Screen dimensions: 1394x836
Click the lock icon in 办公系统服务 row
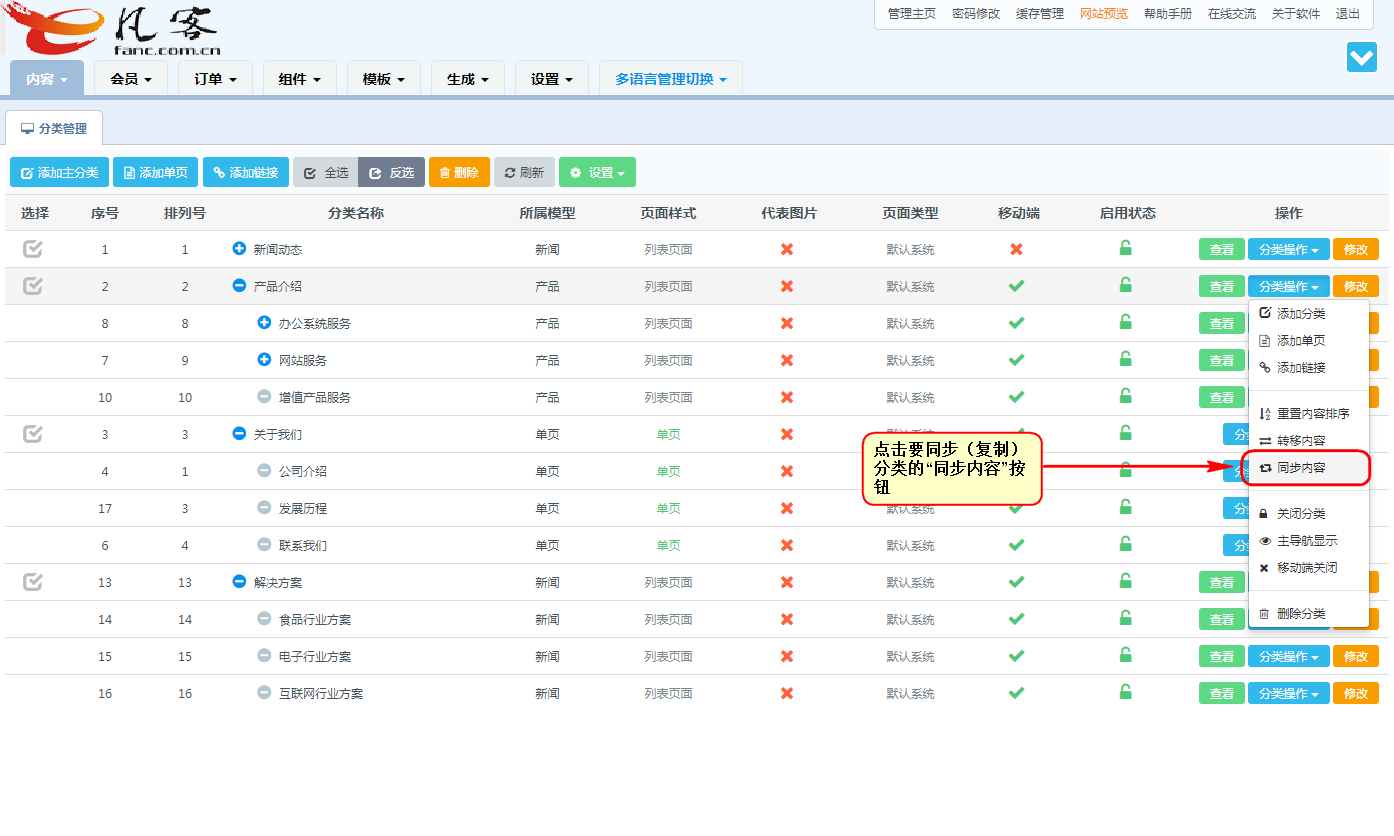tap(1125, 322)
